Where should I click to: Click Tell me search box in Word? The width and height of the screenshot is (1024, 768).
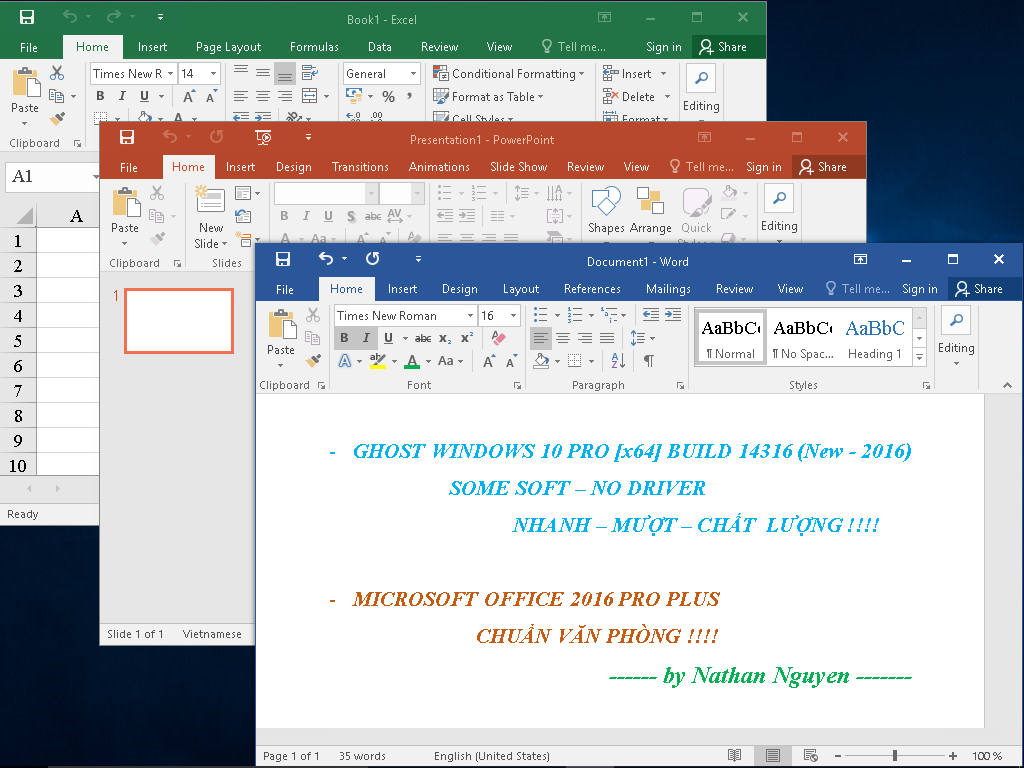coord(857,289)
